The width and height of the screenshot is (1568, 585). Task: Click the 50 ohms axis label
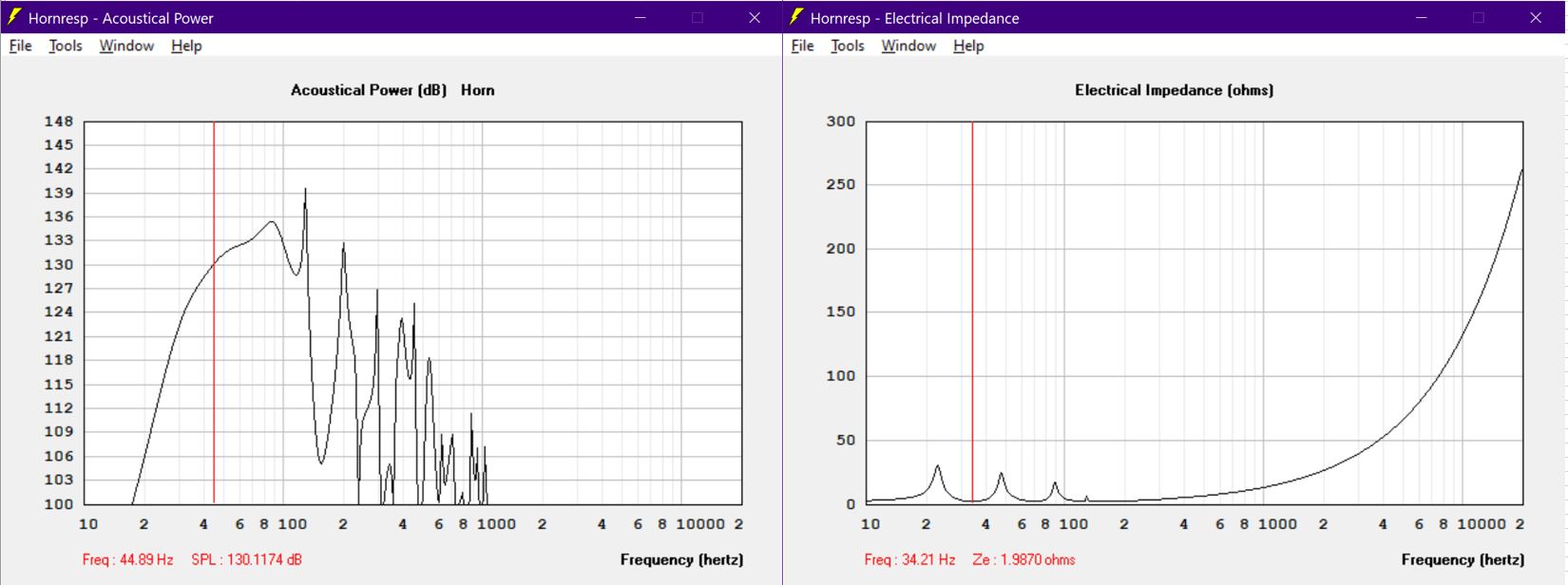pyautogui.click(x=846, y=441)
